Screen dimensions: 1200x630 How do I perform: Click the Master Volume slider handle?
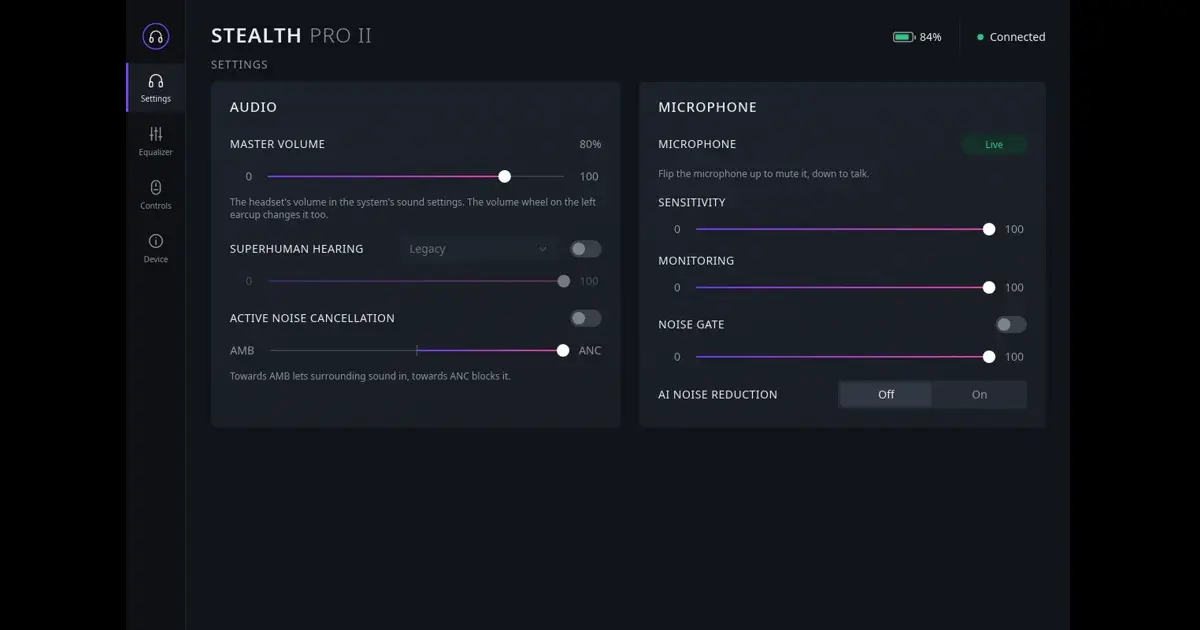click(505, 176)
